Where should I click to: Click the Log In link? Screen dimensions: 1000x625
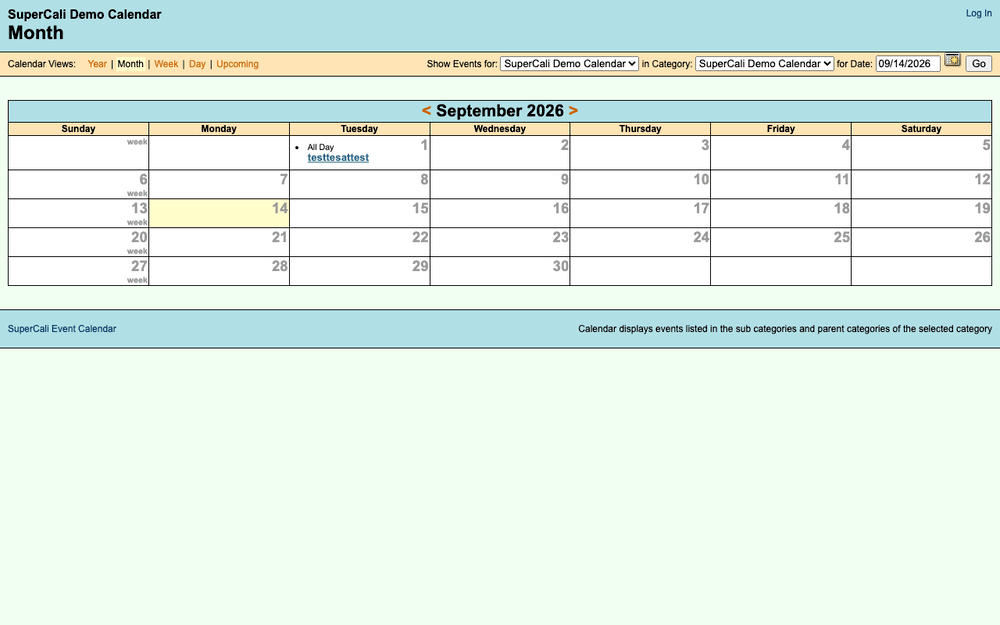(x=978, y=13)
